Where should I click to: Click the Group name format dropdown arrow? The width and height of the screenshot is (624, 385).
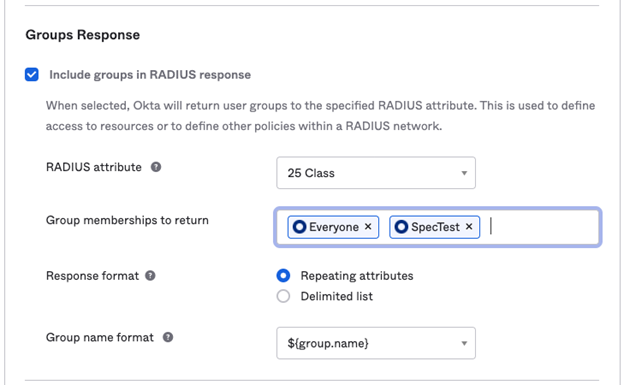tap(464, 344)
